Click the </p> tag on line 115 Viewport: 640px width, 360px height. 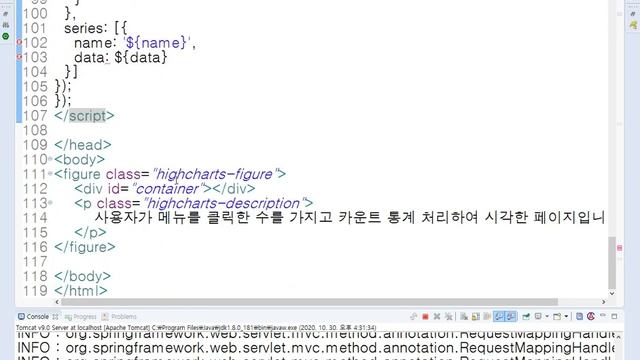pyautogui.click(x=90, y=233)
